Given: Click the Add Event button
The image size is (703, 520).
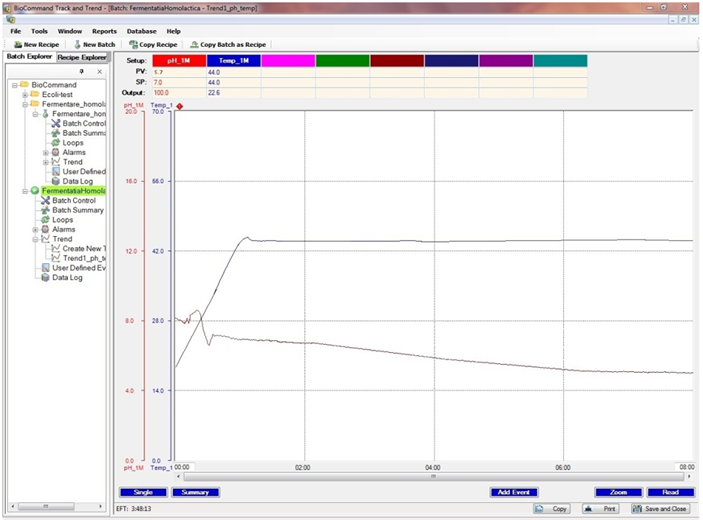Looking at the screenshot, I should coord(515,492).
